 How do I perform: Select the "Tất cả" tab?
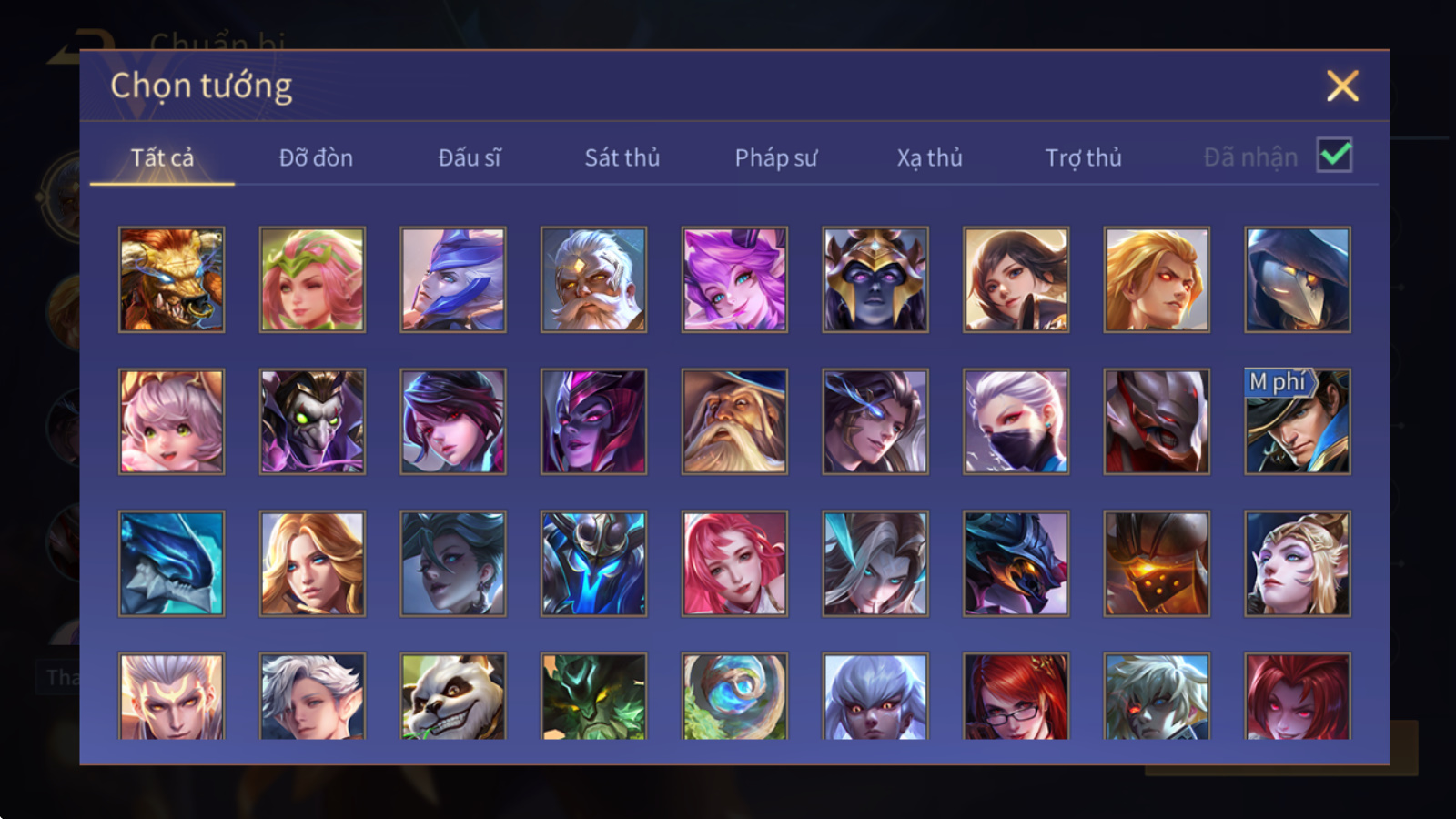click(x=162, y=157)
